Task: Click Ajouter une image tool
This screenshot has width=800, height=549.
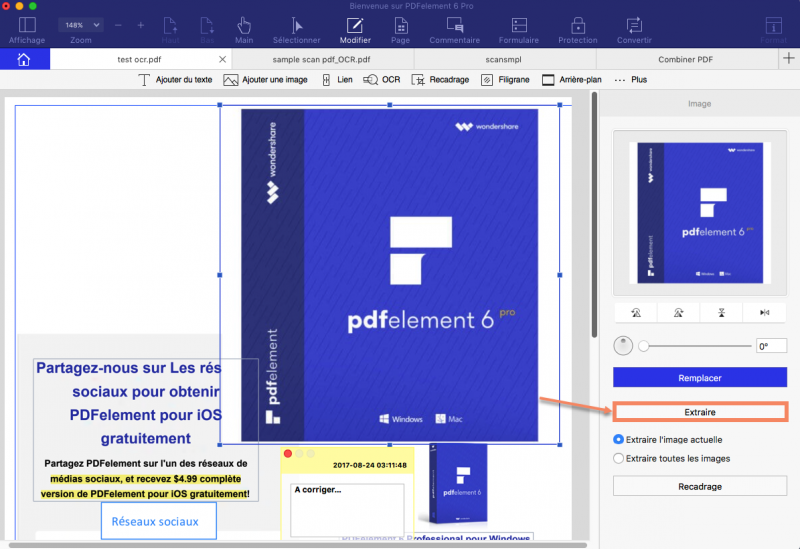Action: point(265,80)
